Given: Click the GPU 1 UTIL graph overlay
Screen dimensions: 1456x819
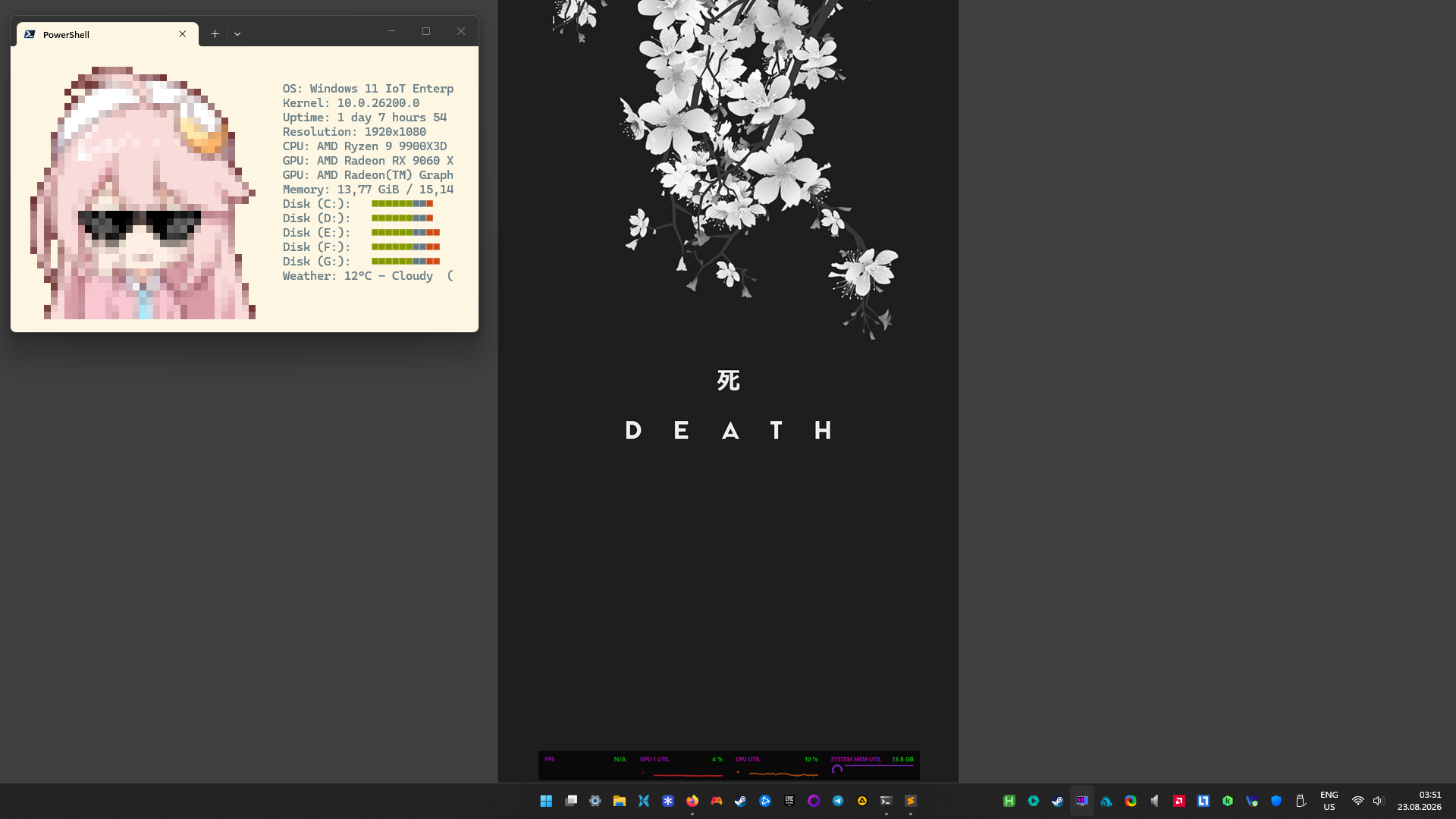Looking at the screenshot, I should click(x=681, y=766).
